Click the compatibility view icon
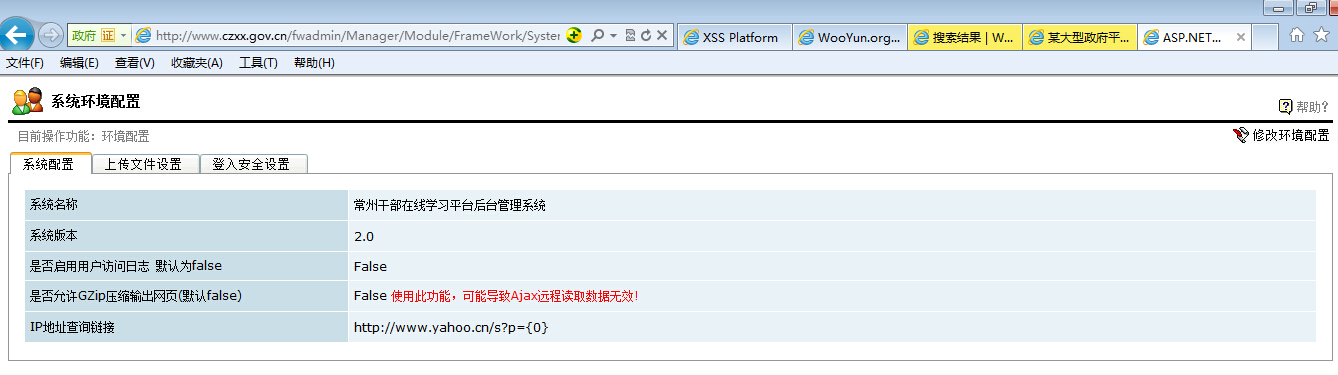This screenshot has width=1338, height=375. tap(630, 35)
